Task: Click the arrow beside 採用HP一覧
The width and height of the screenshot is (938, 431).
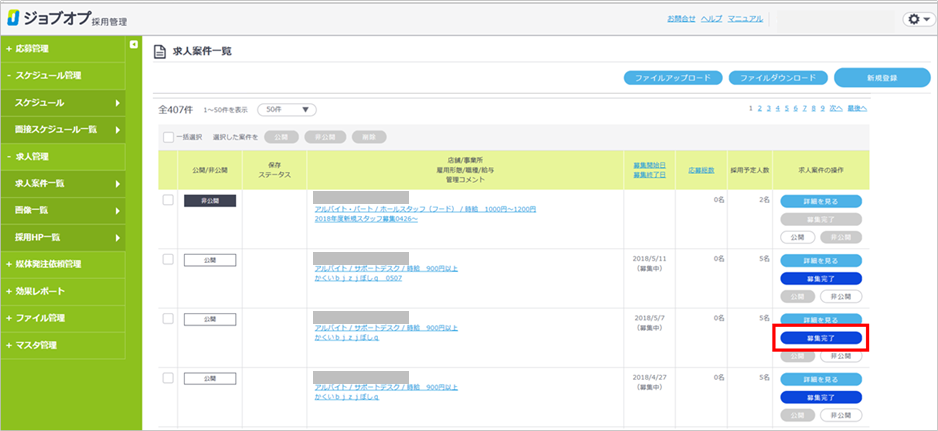Action: (x=117, y=237)
